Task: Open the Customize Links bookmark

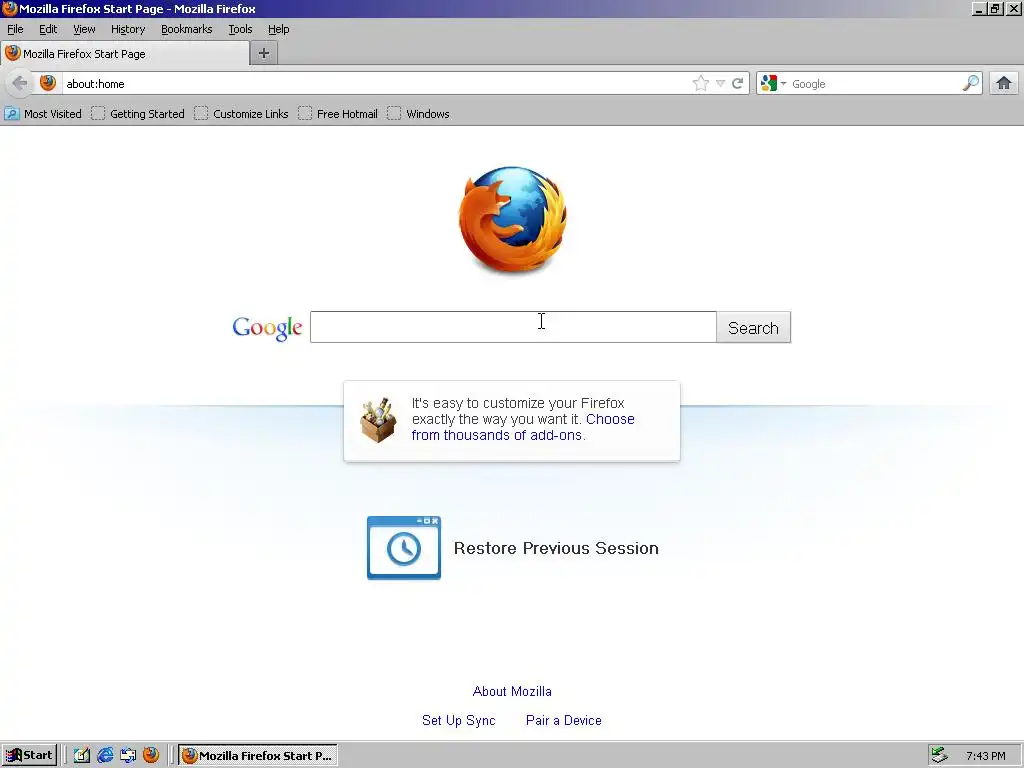Action: click(x=242, y=114)
